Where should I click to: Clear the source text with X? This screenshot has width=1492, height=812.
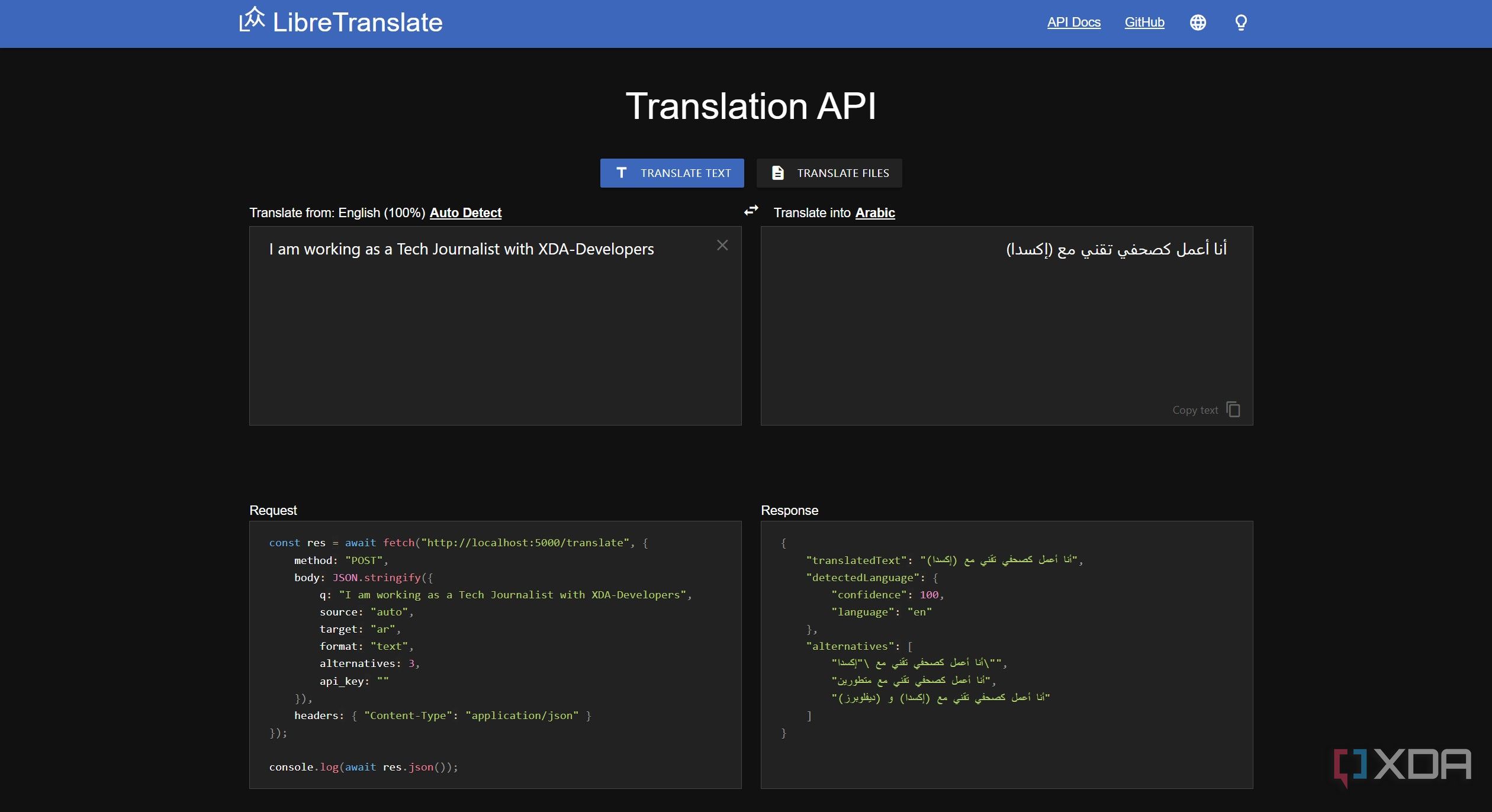click(x=722, y=245)
